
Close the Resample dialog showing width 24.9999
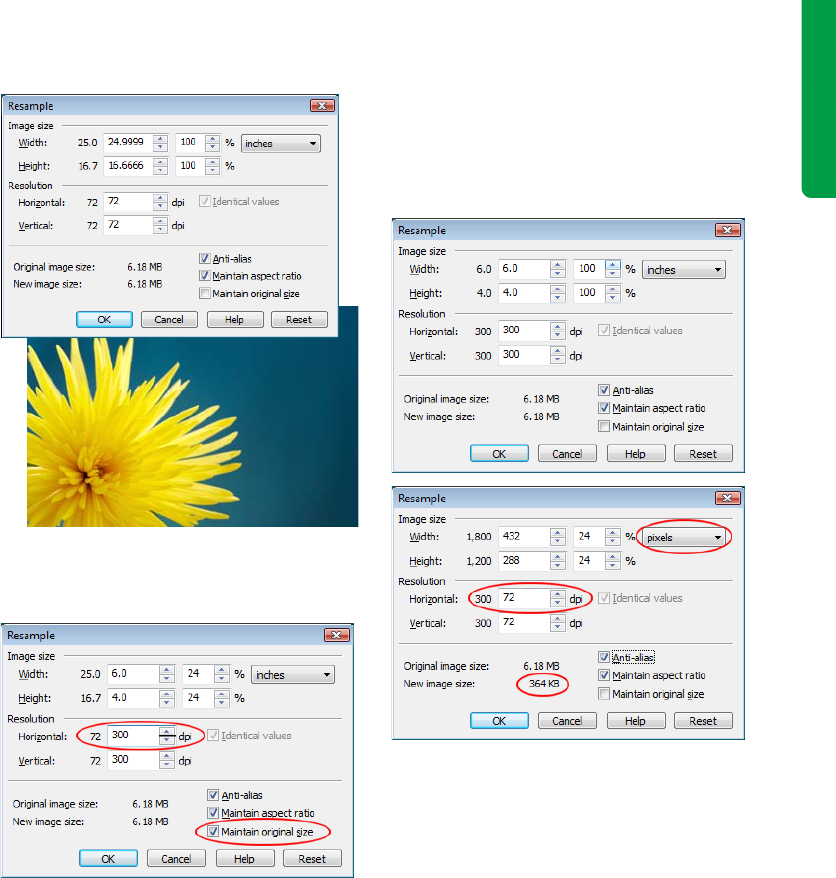[322, 105]
